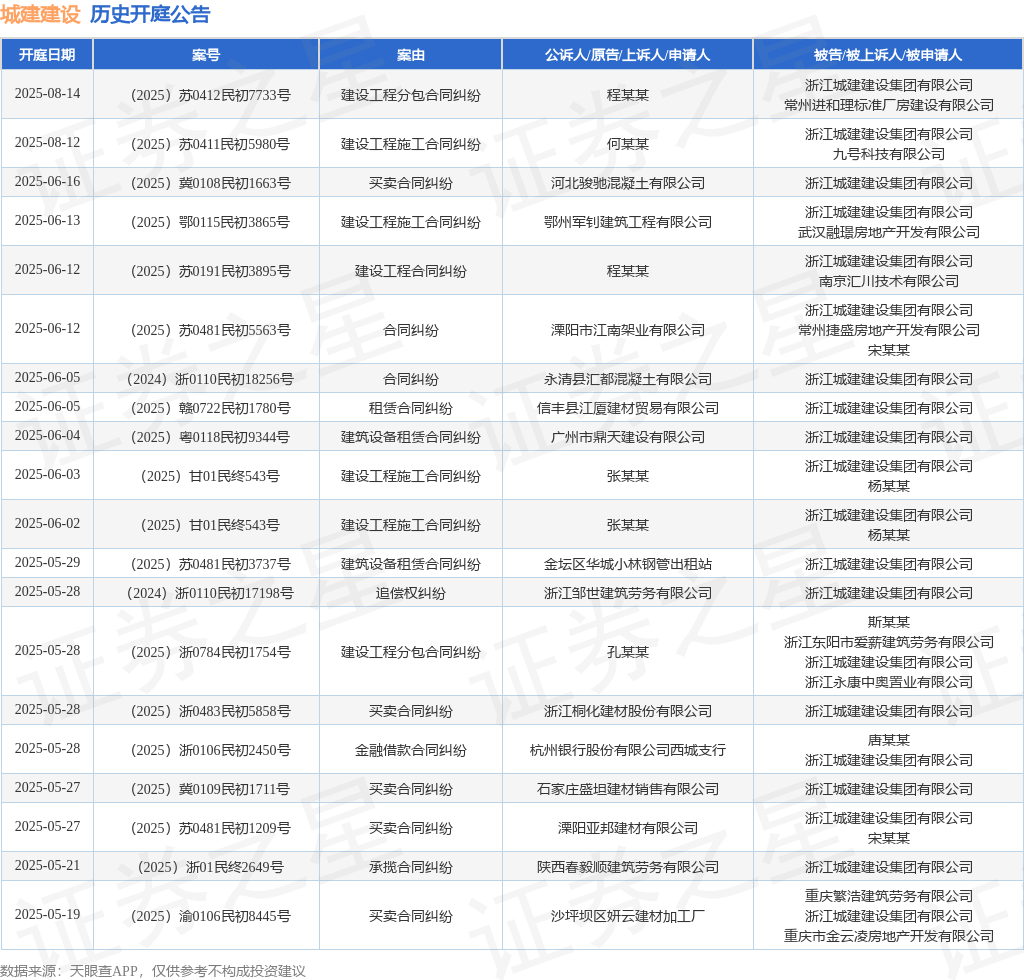Screen dimensions: 1024x980
Task: Click defendant 武汉融璟房地产开发有限公司
Action: (889, 232)
